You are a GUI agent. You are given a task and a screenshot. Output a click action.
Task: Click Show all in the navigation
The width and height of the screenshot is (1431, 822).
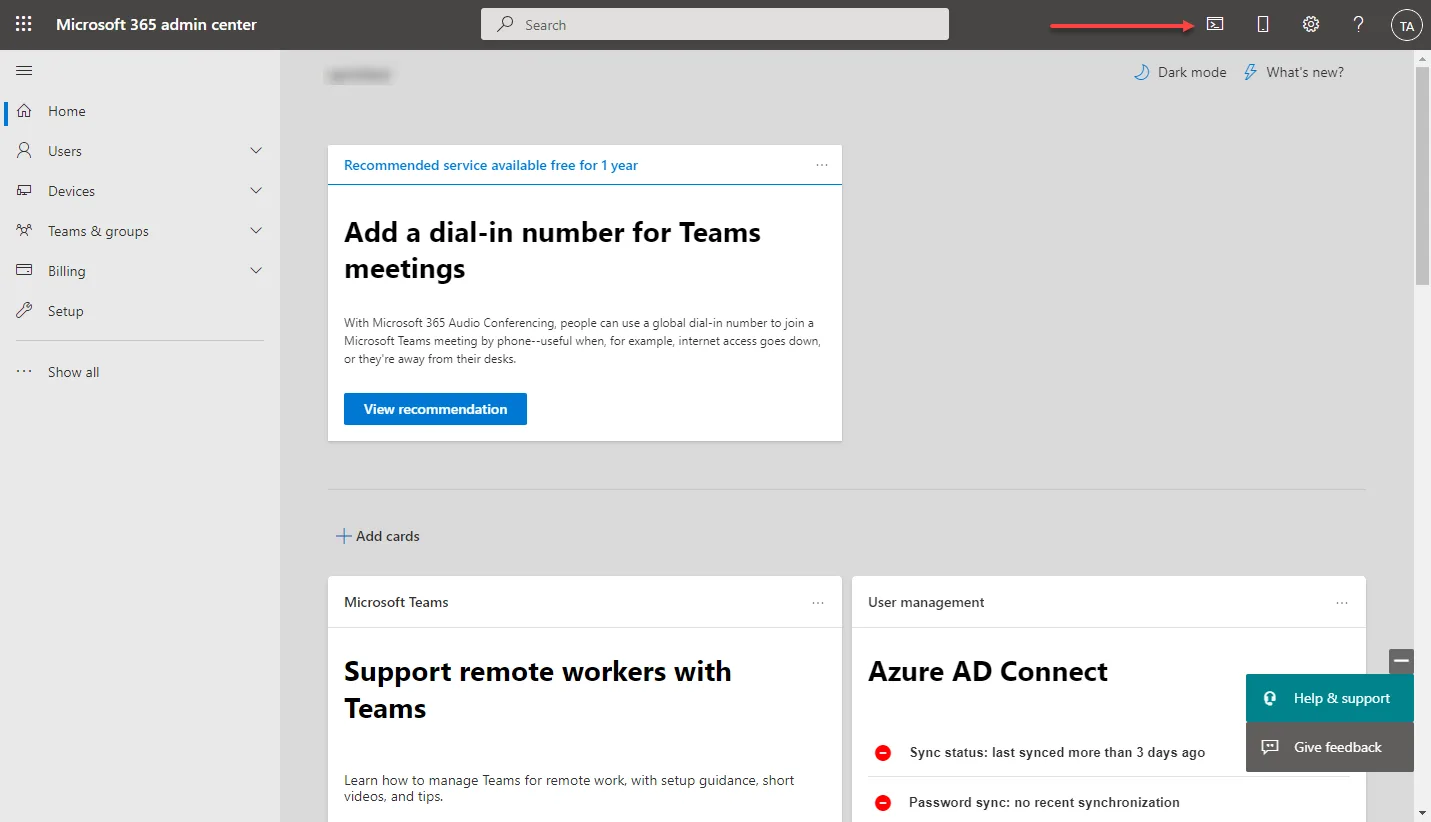pos(140,372)
